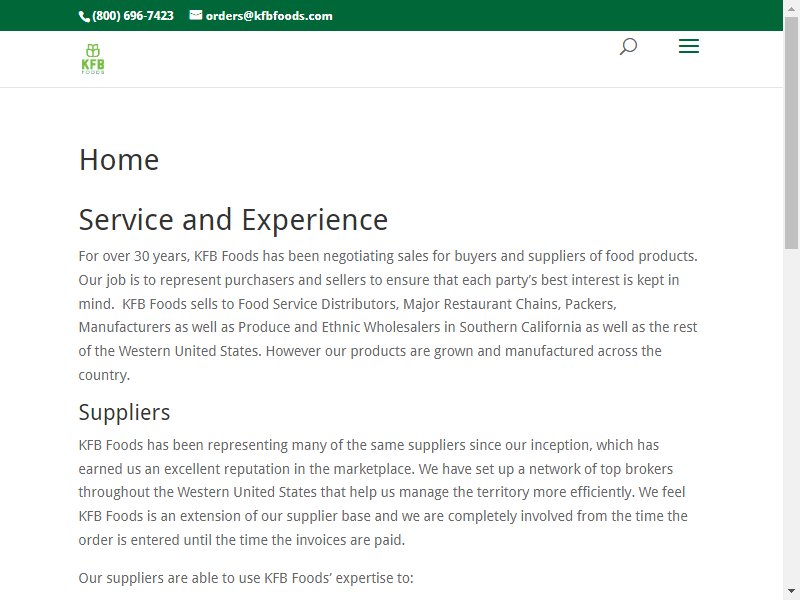This screenshot has width=800, height=600.
Task: Click the line starting "KFB Foods has been representing"
Action: [x=368, y=445]
